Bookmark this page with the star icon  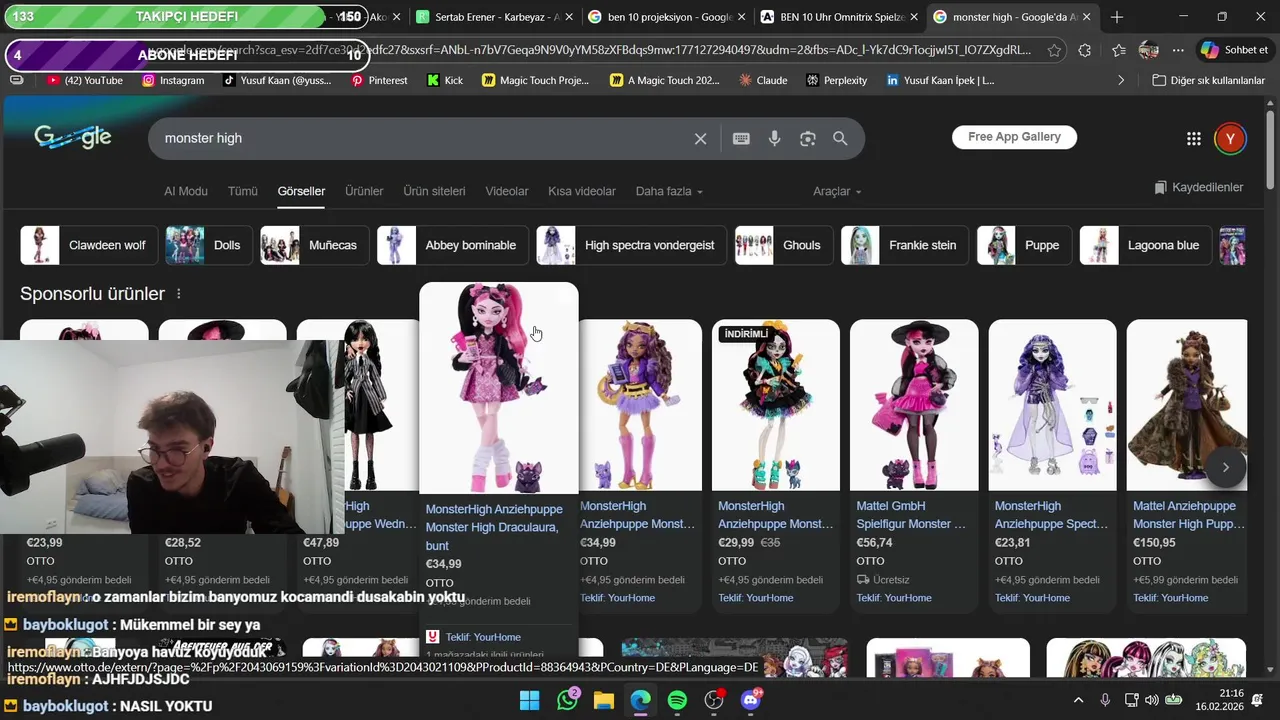[x=1054, y=50]
